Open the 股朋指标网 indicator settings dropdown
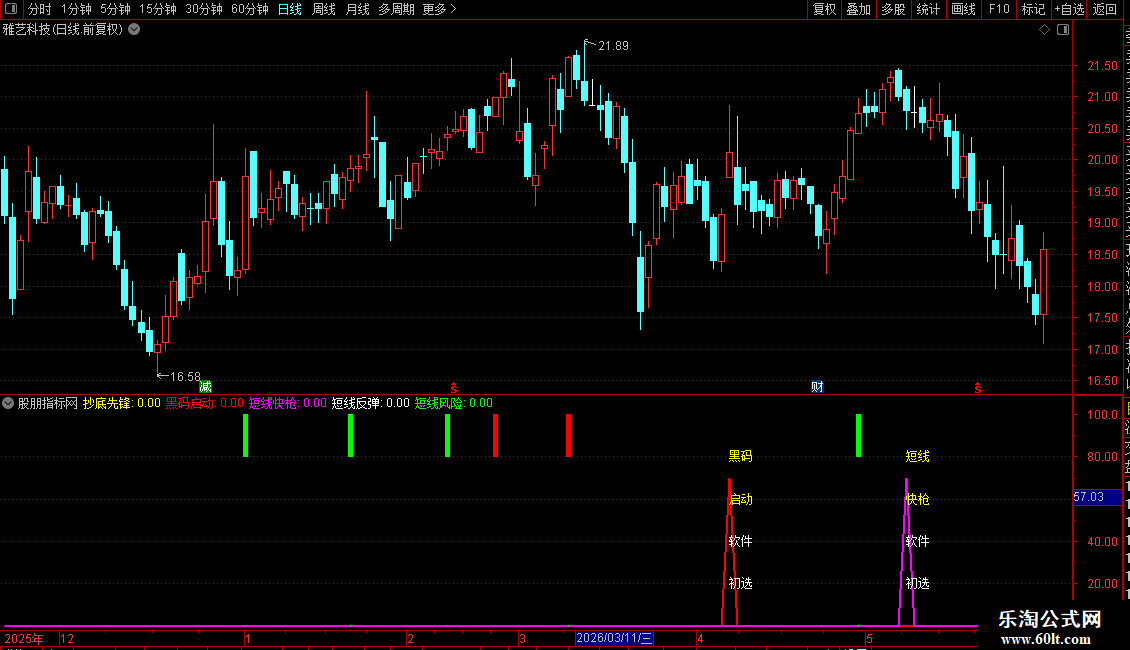Screen dimensions: 1130x650 [8, 403]
